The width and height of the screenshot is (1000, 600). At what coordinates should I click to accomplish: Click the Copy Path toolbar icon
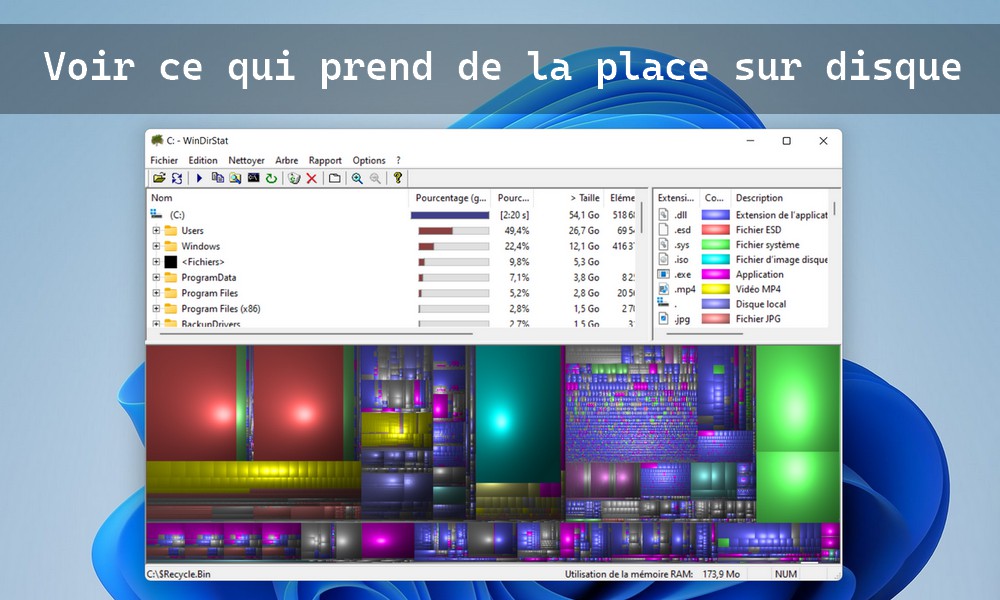217,178
